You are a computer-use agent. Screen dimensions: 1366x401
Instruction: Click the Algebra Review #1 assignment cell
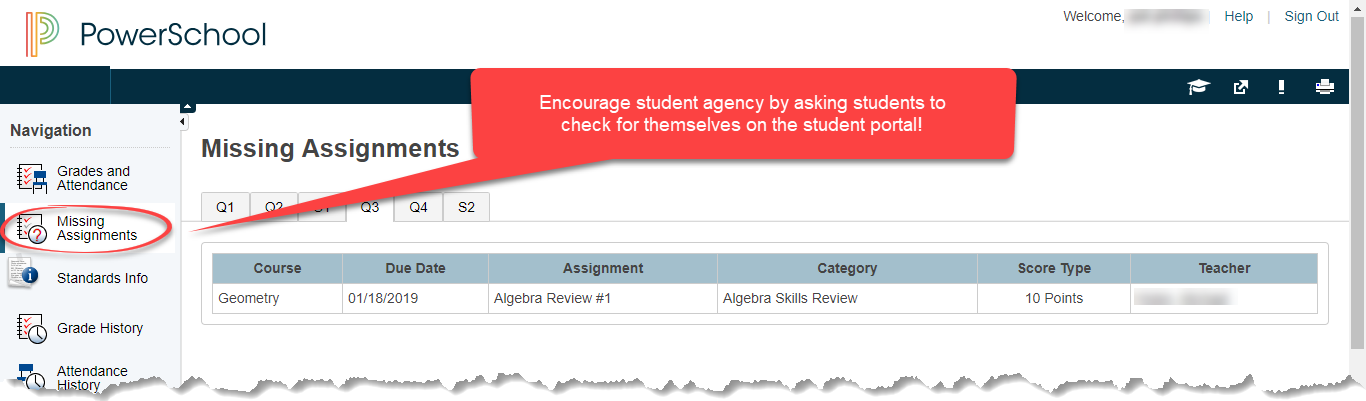[x=603, y=298]
